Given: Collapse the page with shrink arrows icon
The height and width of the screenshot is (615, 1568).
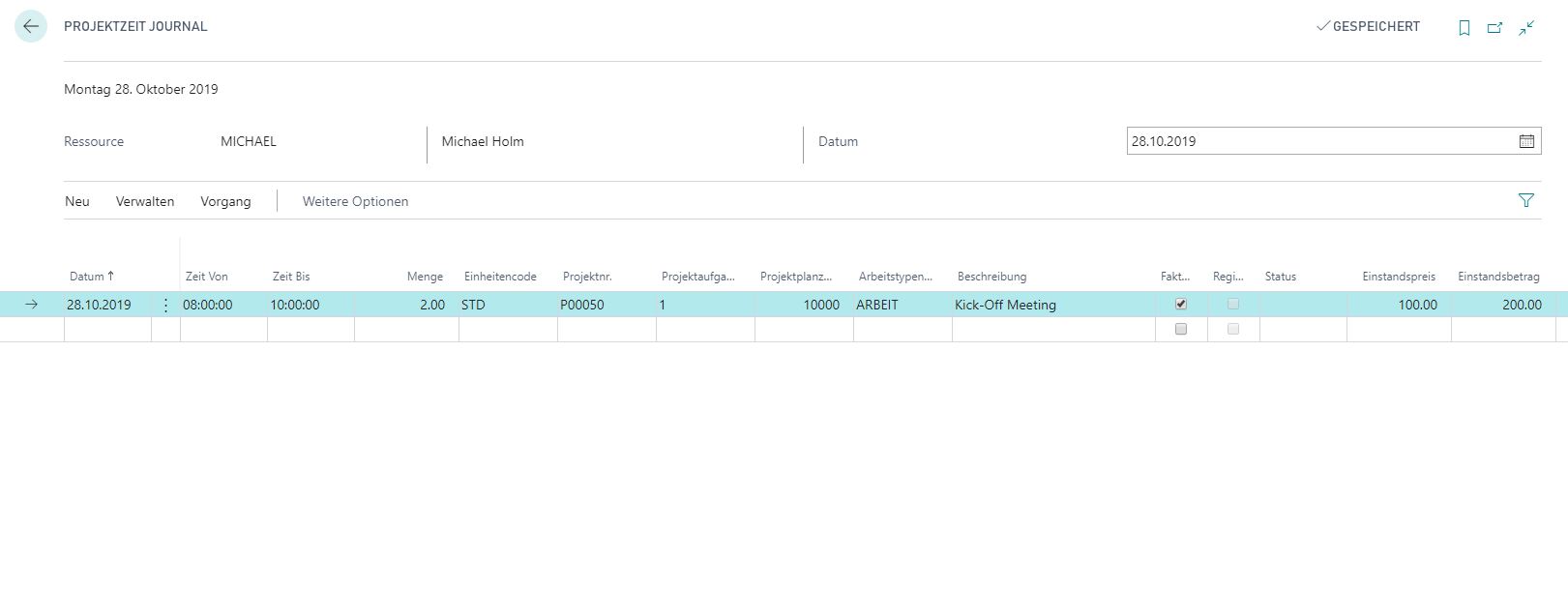Looking at the screenshot, I should point(1526,28).
